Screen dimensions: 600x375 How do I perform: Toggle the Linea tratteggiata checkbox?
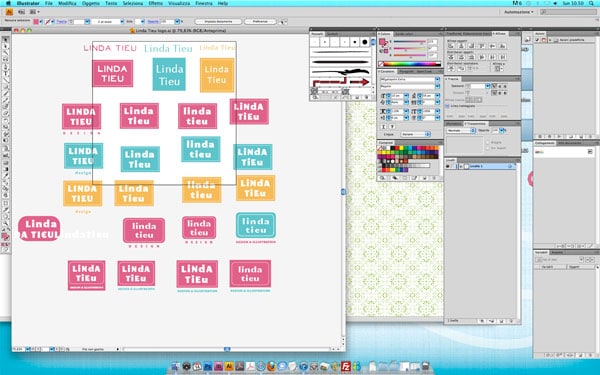[x=448, y=106]
